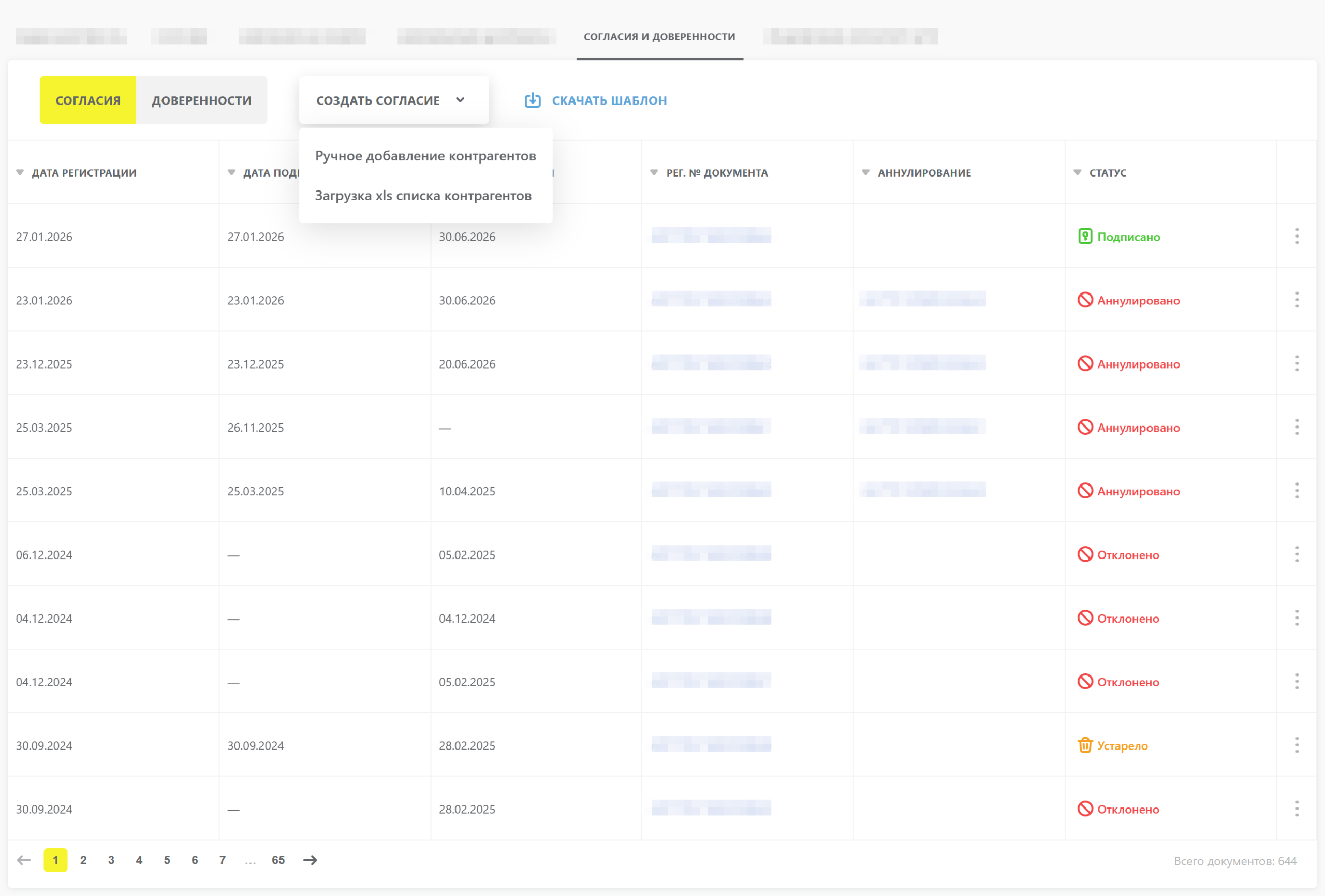
Task: Click the Аннулировано icon in the 23.01.2026 row
Action: 1085,300
